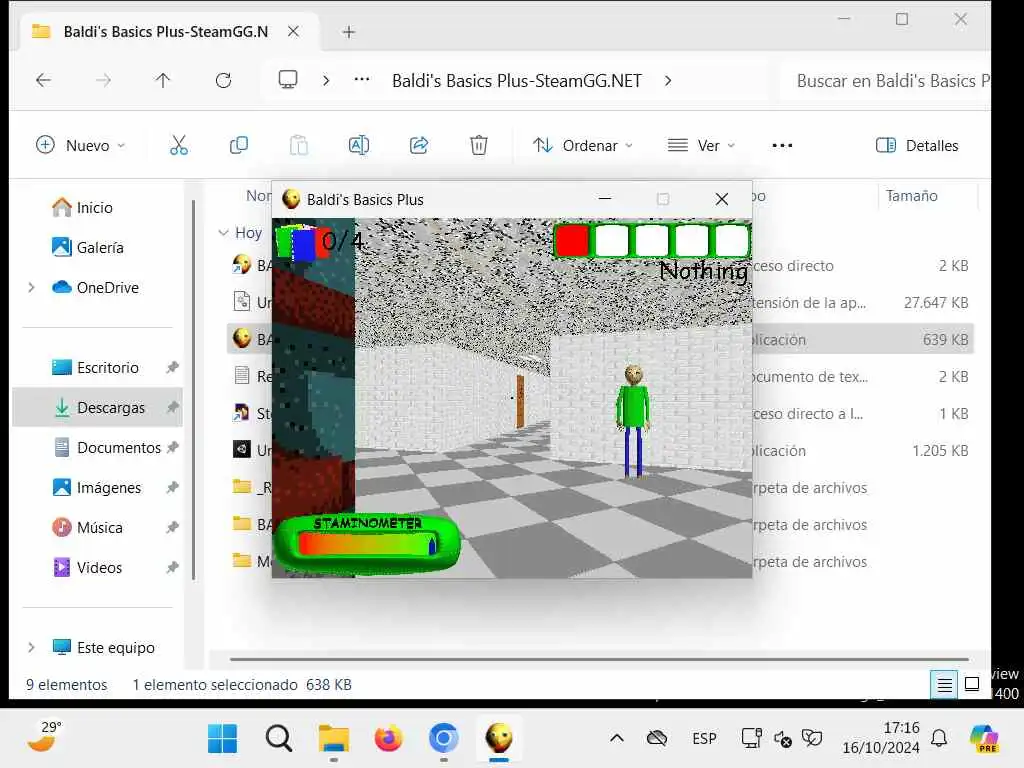The height and width of the screenshot is (768, 1024).
Task: Open the Nuevo dropdown
Action: (80, 145)
